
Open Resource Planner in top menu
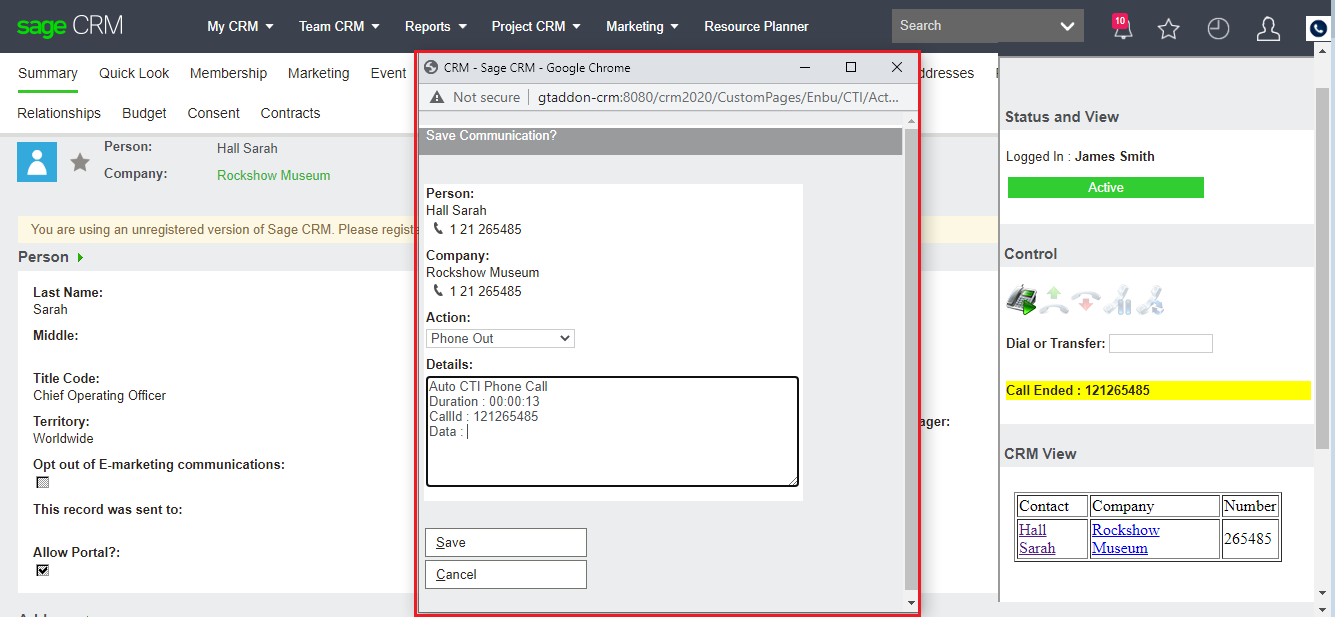[x=756, y=26]
